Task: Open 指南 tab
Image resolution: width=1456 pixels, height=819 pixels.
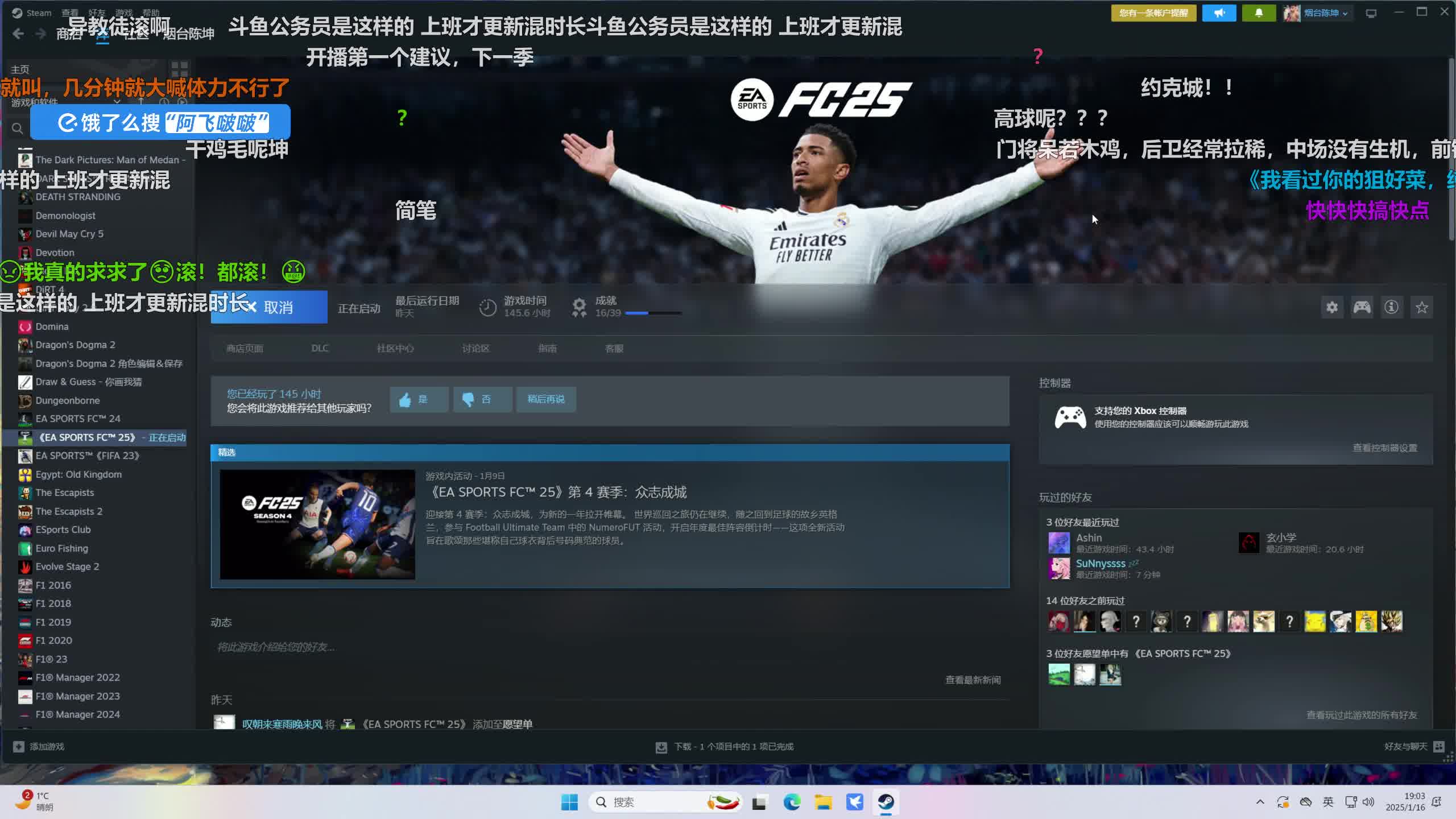Action: coord(547,348)
